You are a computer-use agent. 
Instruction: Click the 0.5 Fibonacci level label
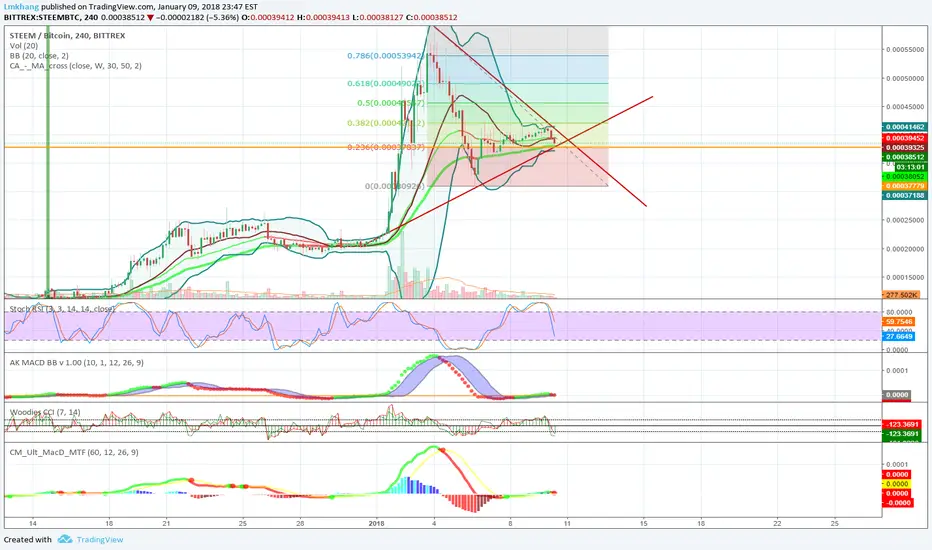[x=391, y=103]
